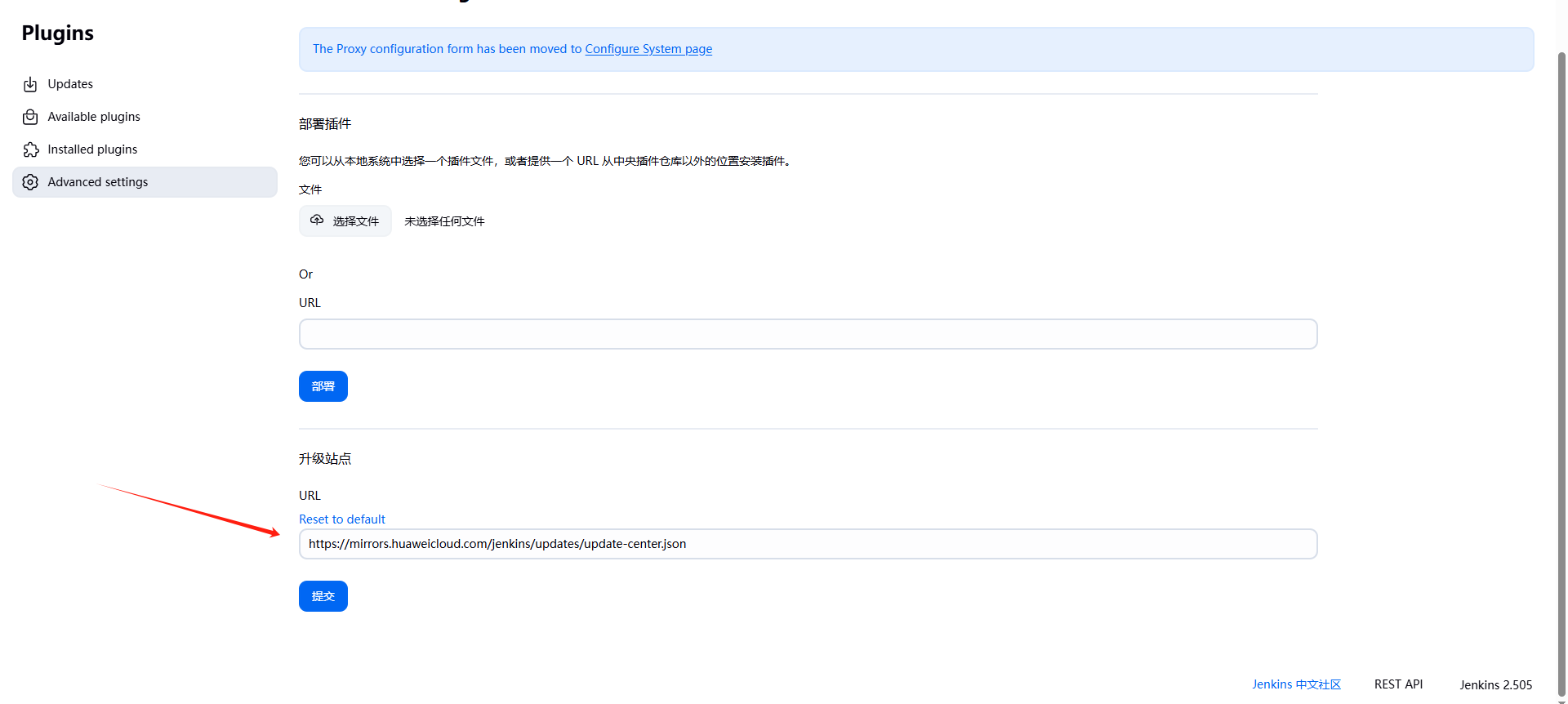The height and width of the screenshot is (704, 1568).
Task: Open the Configure System page link
Action: coord(648,49)
